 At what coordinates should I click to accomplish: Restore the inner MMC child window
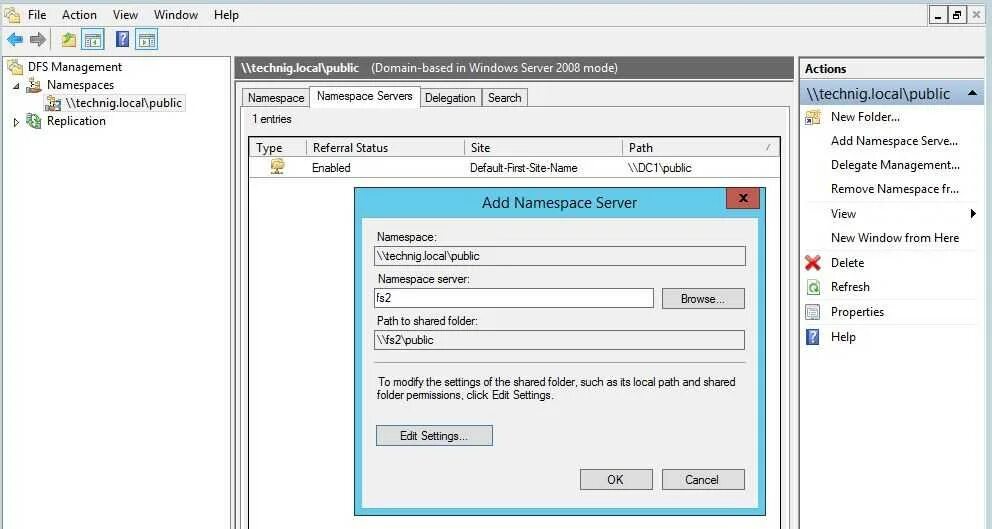pyautogui.click(x=957, y=15)
